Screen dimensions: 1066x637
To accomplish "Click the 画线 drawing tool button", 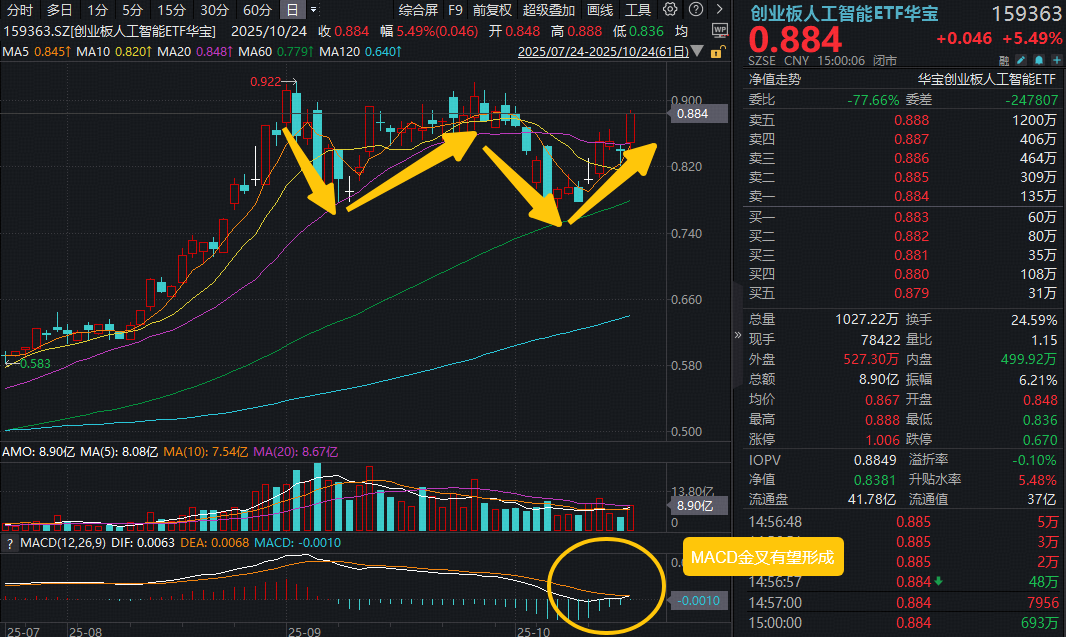I will pyautogui.click(x=600, y=10).
